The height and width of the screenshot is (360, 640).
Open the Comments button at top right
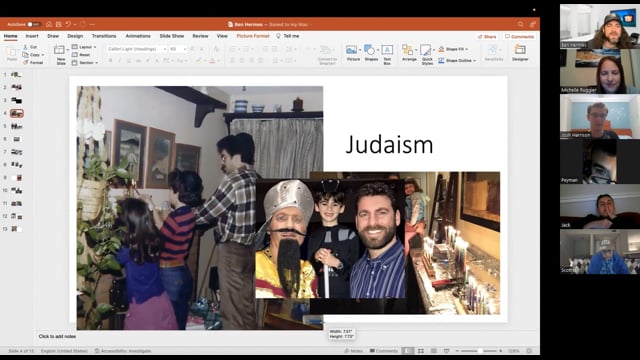(519, 37)
